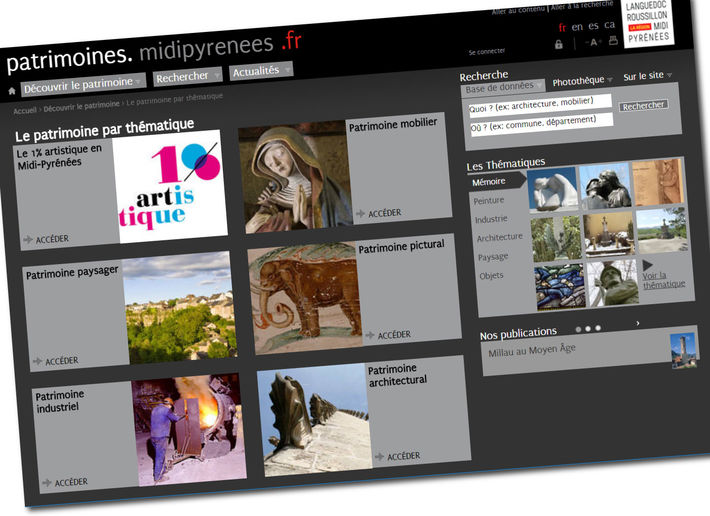Click Accéder under Patrimoine industriel
This screenshot has height=516, width=710.
[65, 483]
